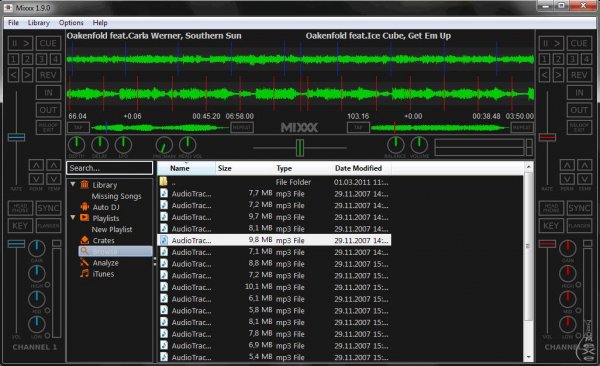The width and height of the screenshot is (600, 366).
Task: Toggle KEY lock on Channel 1
Action: 20,226
